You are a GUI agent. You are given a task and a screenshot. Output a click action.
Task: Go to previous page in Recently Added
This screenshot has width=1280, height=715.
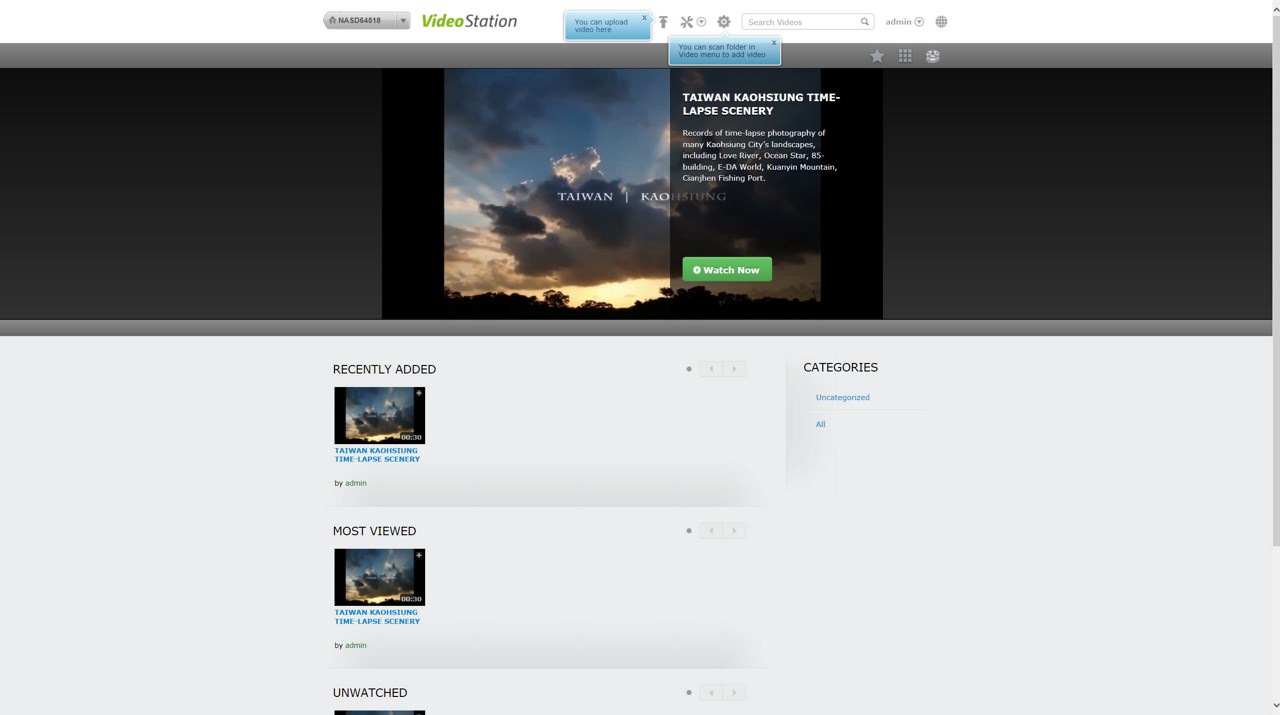(x=711, y=369)
